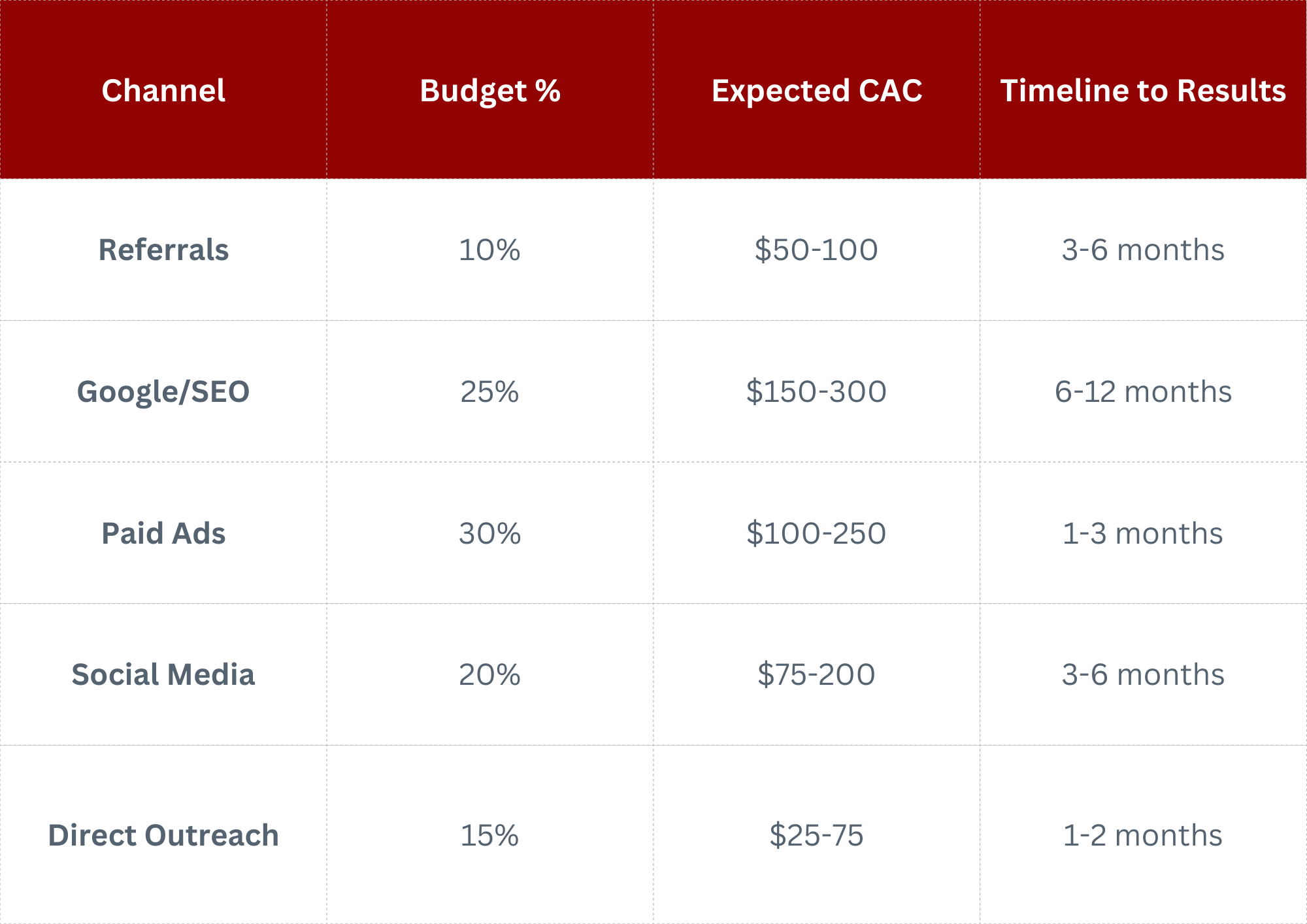Click the Channel column header
Image resolution: width=1307 pixels, height=924 pixels.
click(163, 90)
